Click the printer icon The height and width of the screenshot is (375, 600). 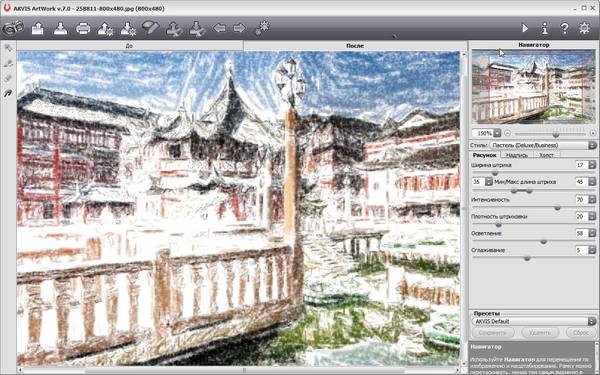(83, 29)
